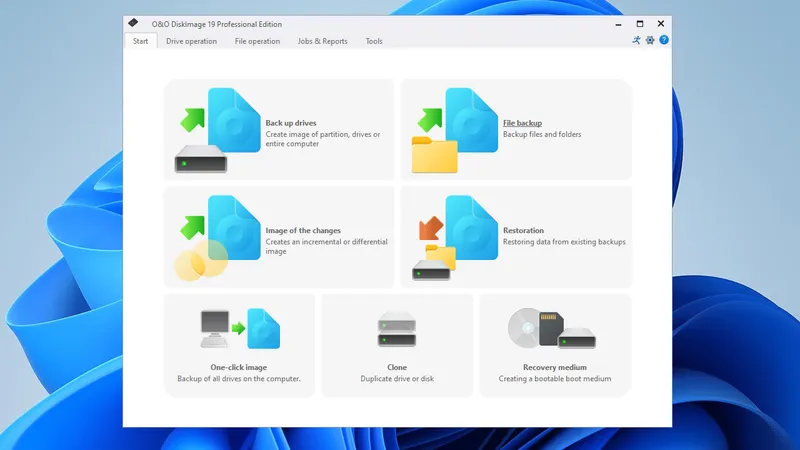Click the File backup folder icon

(x=450, y=130)
